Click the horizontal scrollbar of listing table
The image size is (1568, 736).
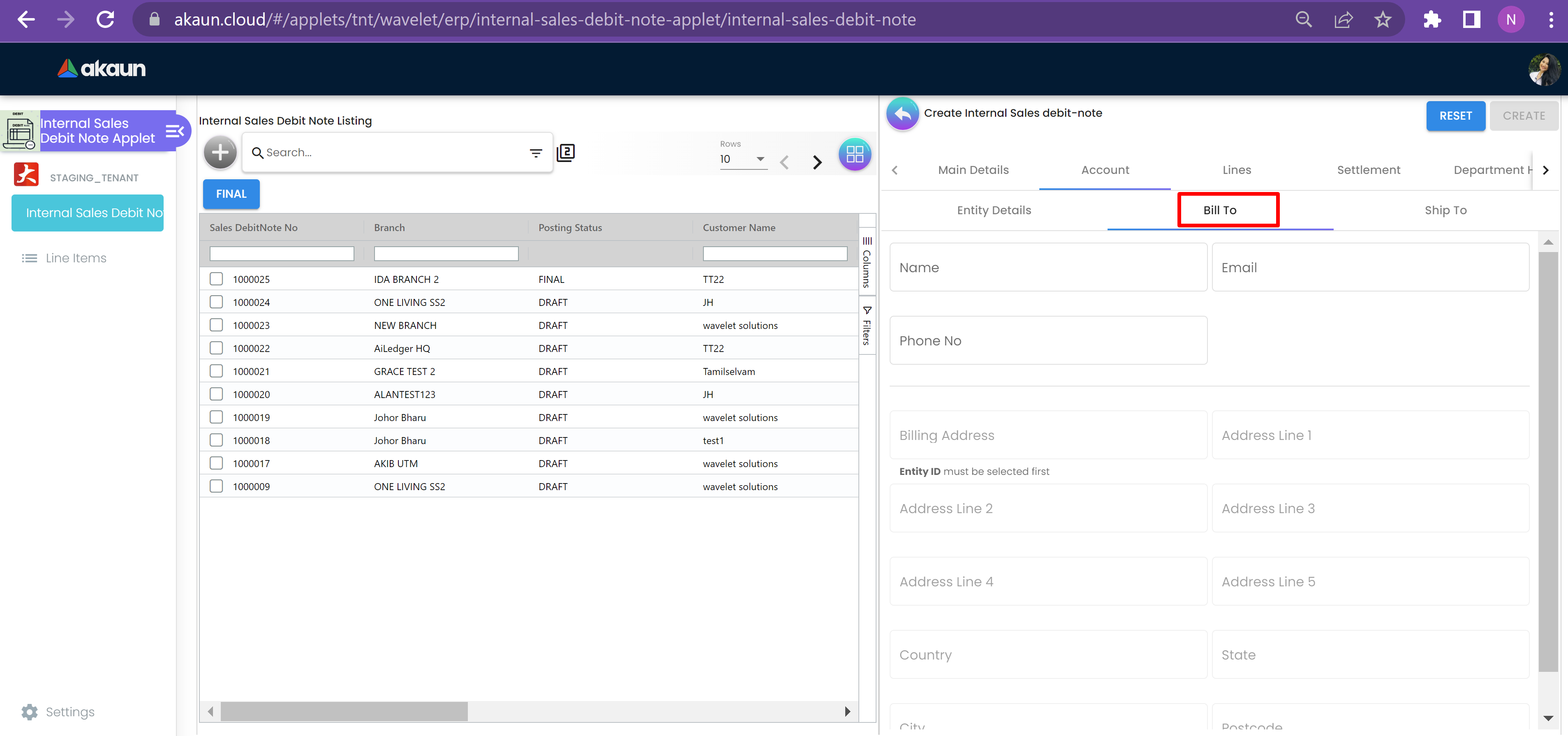tap(344, 711)
